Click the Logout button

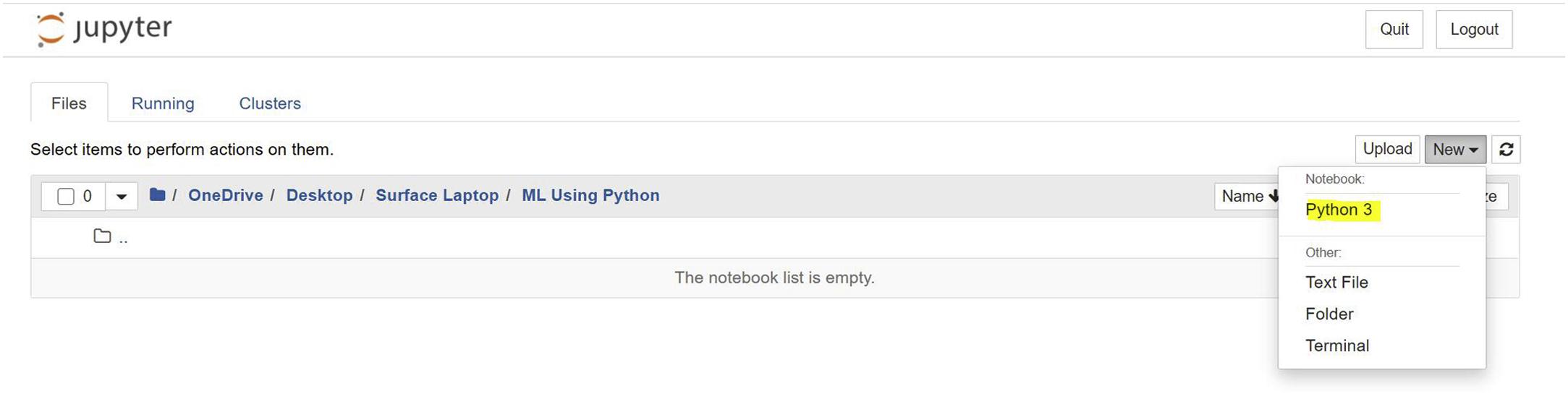click(1474, 30)
